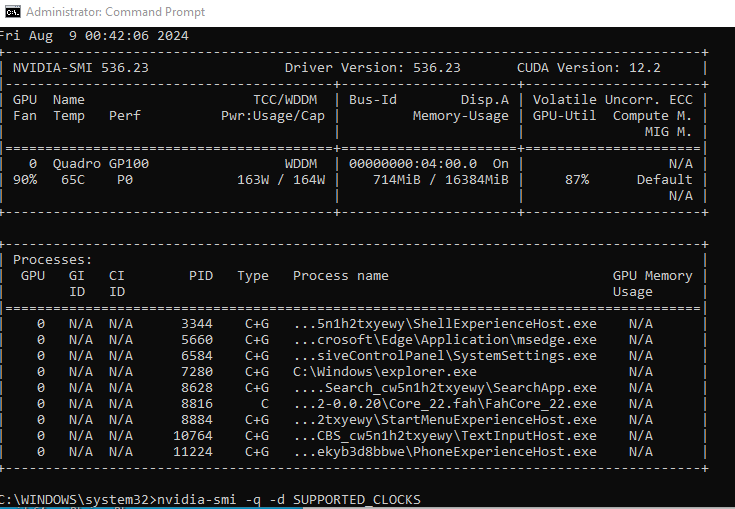This screenshot has height=509, width=735.
Task: Click the power usage '163W / 164W'
Action: 281,180
